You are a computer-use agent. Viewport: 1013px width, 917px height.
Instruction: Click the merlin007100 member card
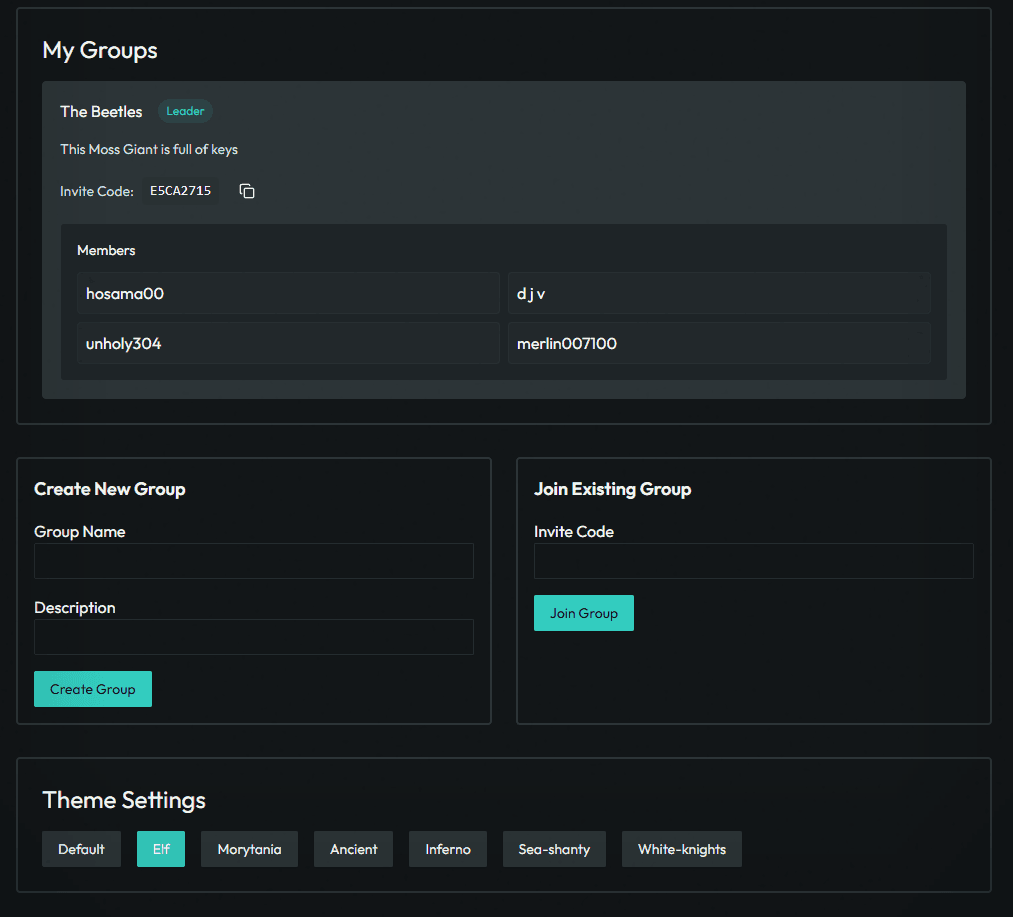718,343
